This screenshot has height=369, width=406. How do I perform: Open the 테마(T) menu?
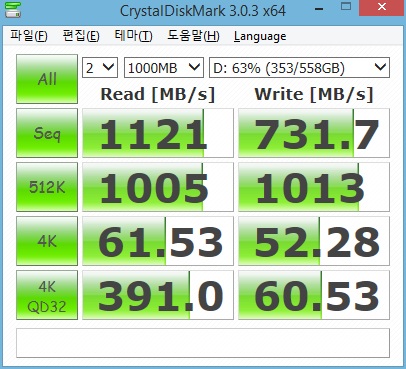(x=133, y=36)
